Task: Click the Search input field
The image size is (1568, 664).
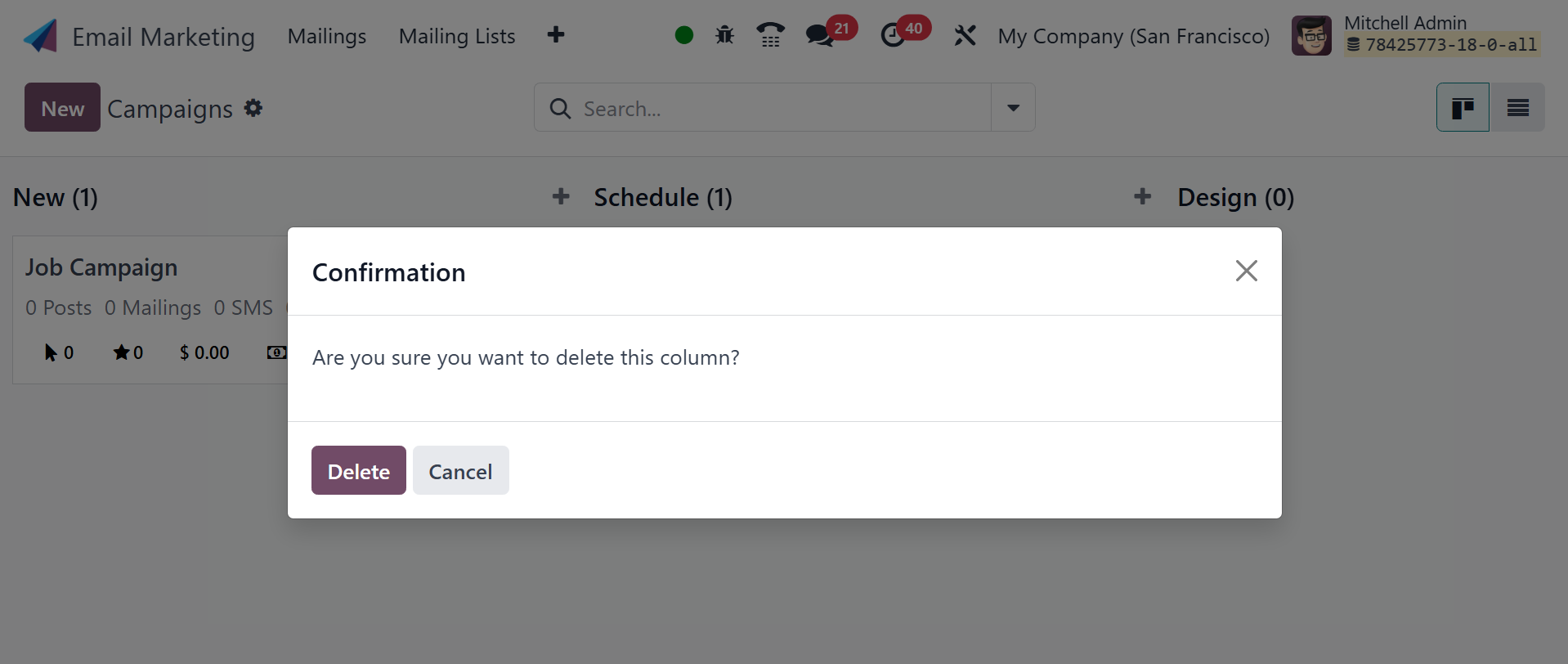Action: coord(777,108)
